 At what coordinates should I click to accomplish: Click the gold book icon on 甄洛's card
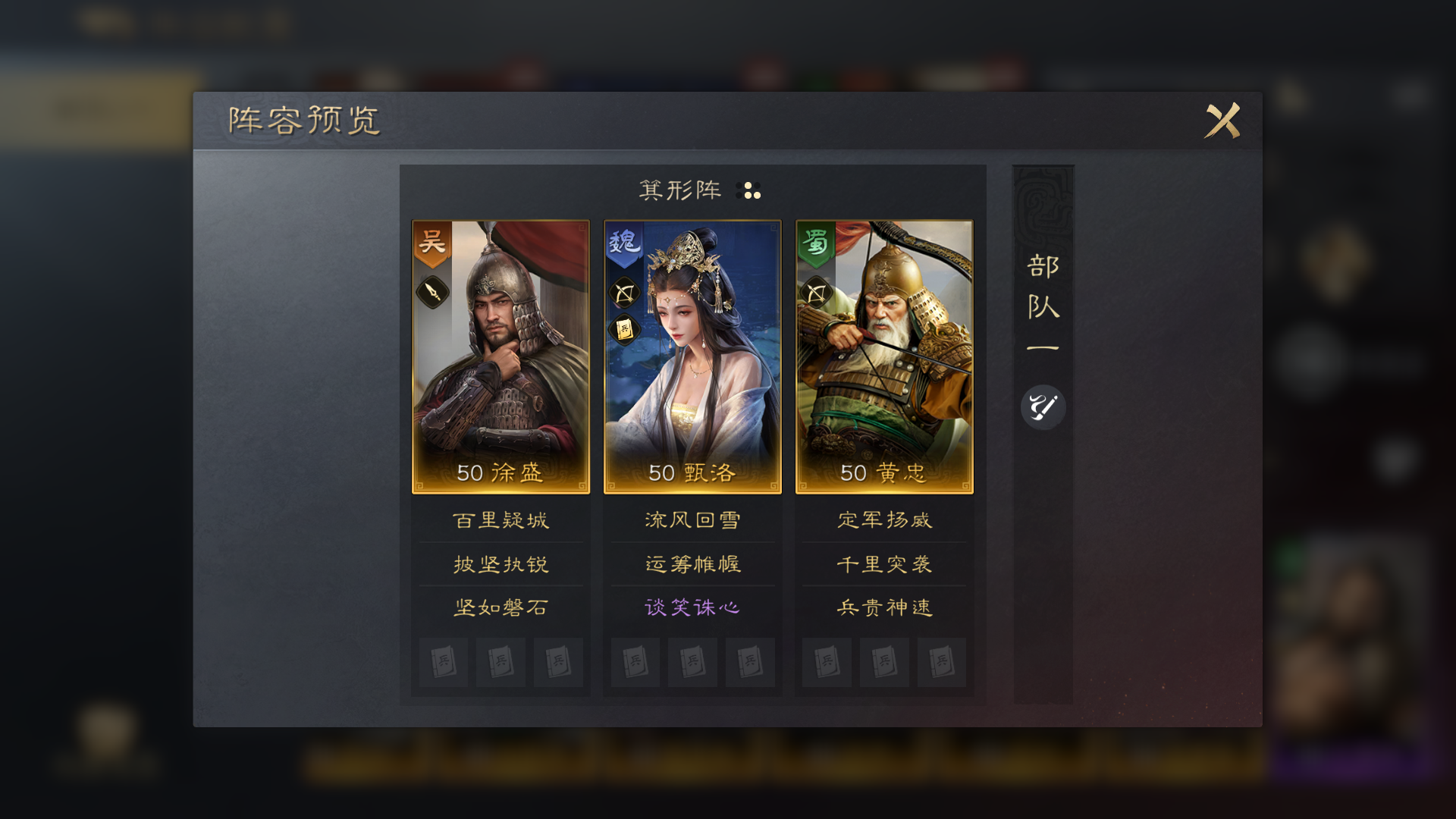point(624,330)
